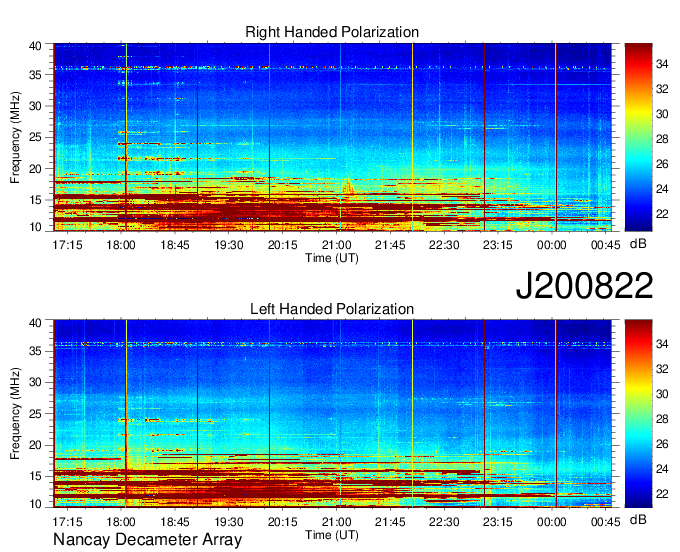Screen dimensions: 680x552
Task: Click the 26 dB label on the right-handed colorbar
Action: click(x=662, y=164)
